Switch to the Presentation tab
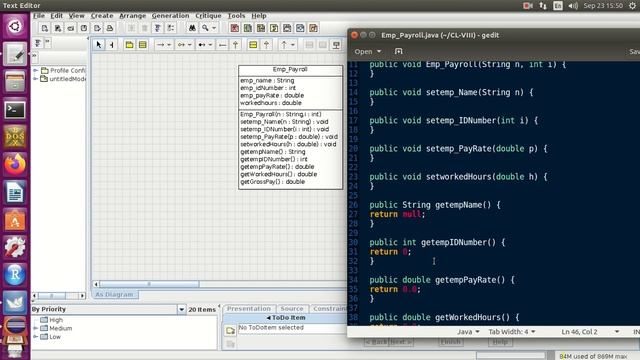Screen dimensions: 640x360 pyautogui.click(x=249, y=309)
